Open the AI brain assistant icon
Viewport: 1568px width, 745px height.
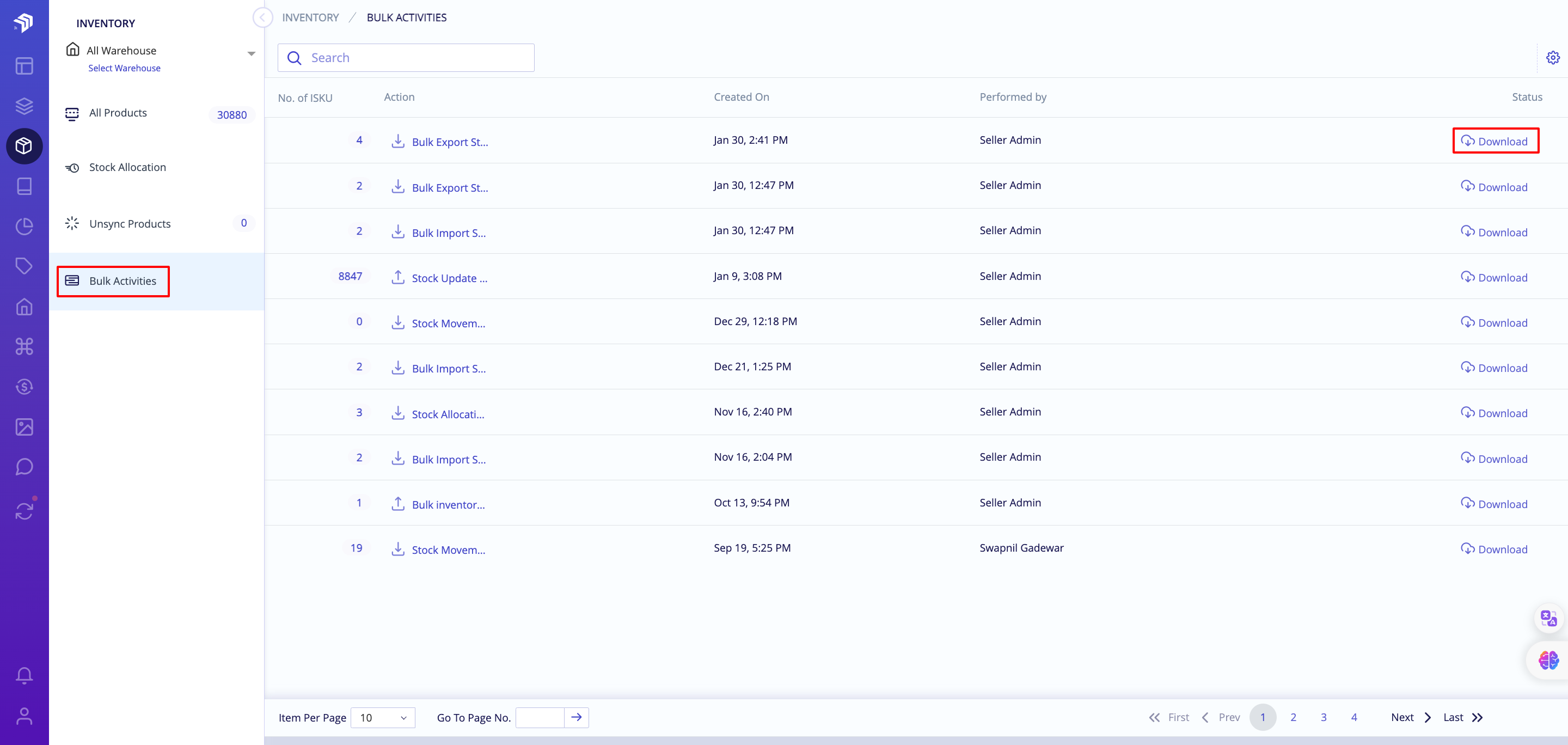[1548, 660]
